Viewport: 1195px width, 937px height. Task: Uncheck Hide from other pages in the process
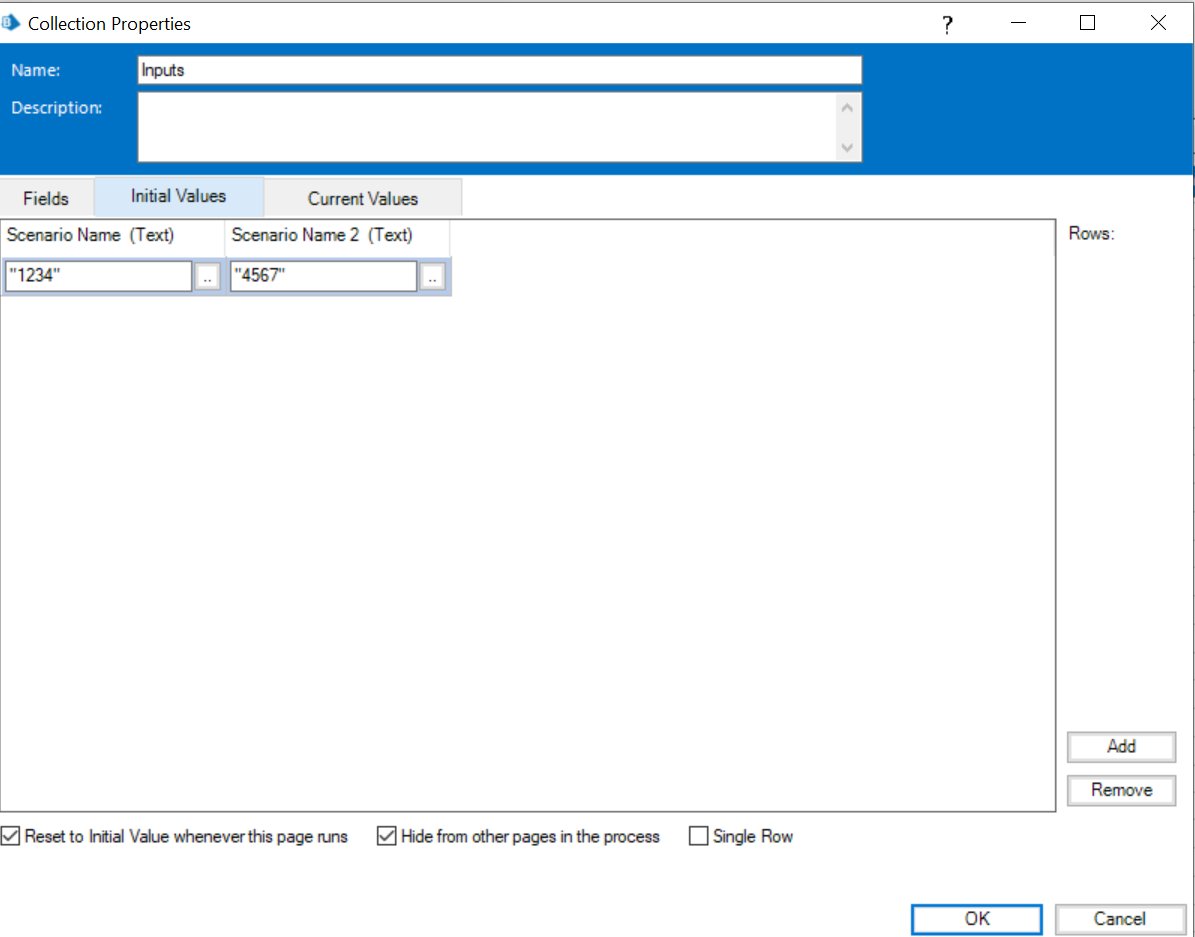(387, 836)
